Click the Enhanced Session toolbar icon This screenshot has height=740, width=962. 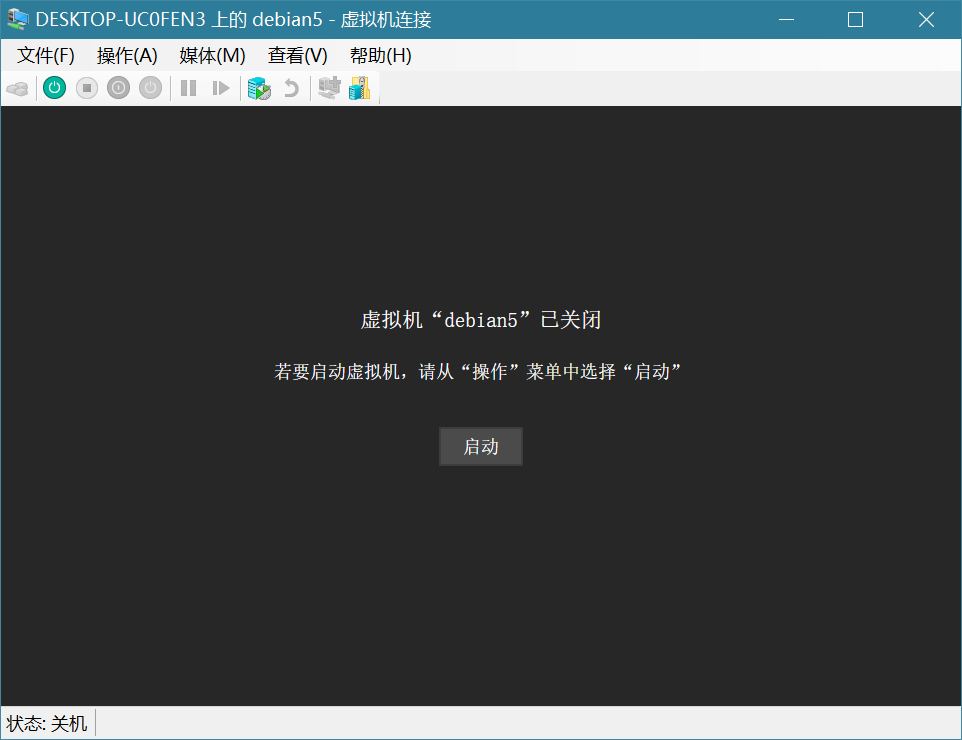[328, 89]
